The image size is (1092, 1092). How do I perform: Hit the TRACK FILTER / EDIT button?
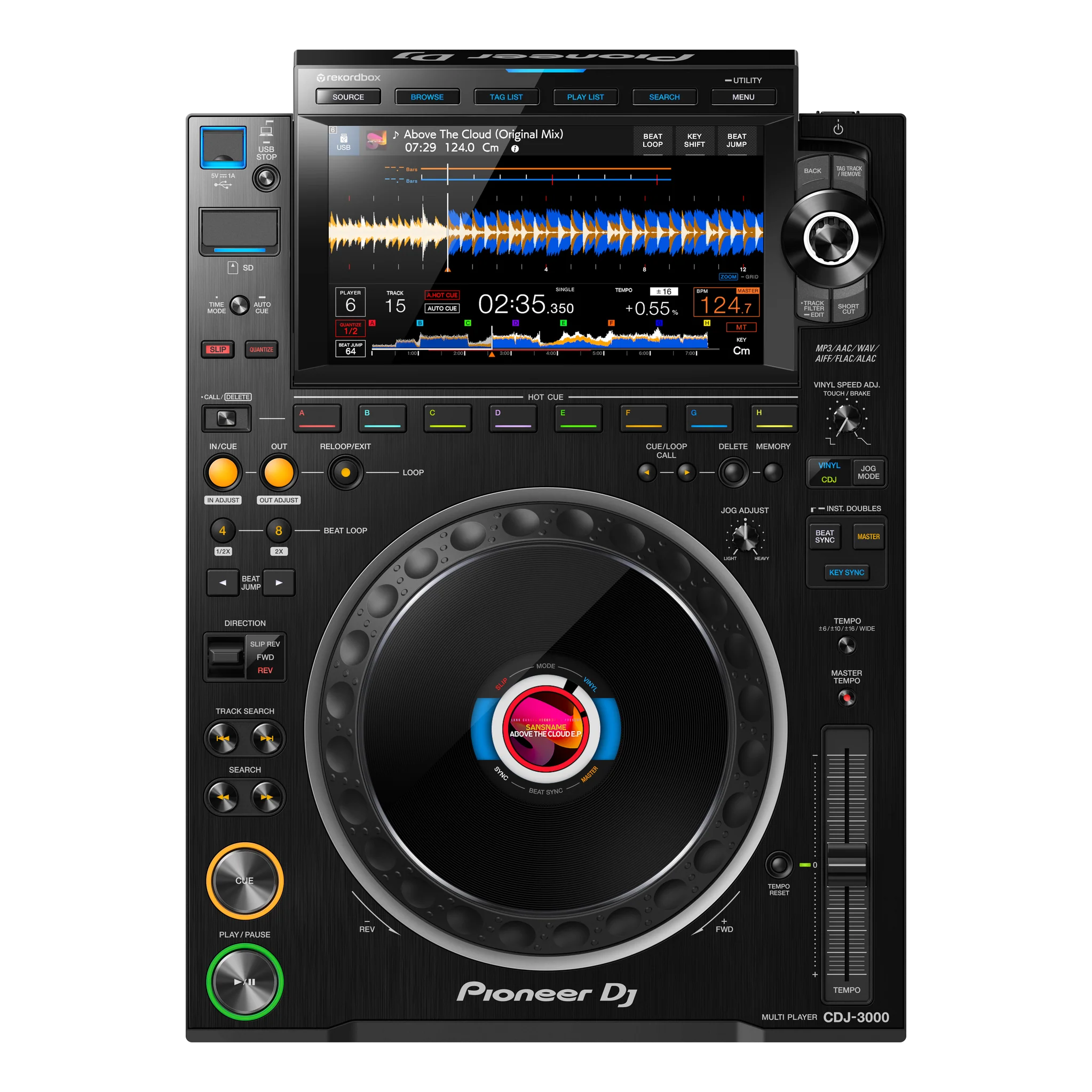813,308
